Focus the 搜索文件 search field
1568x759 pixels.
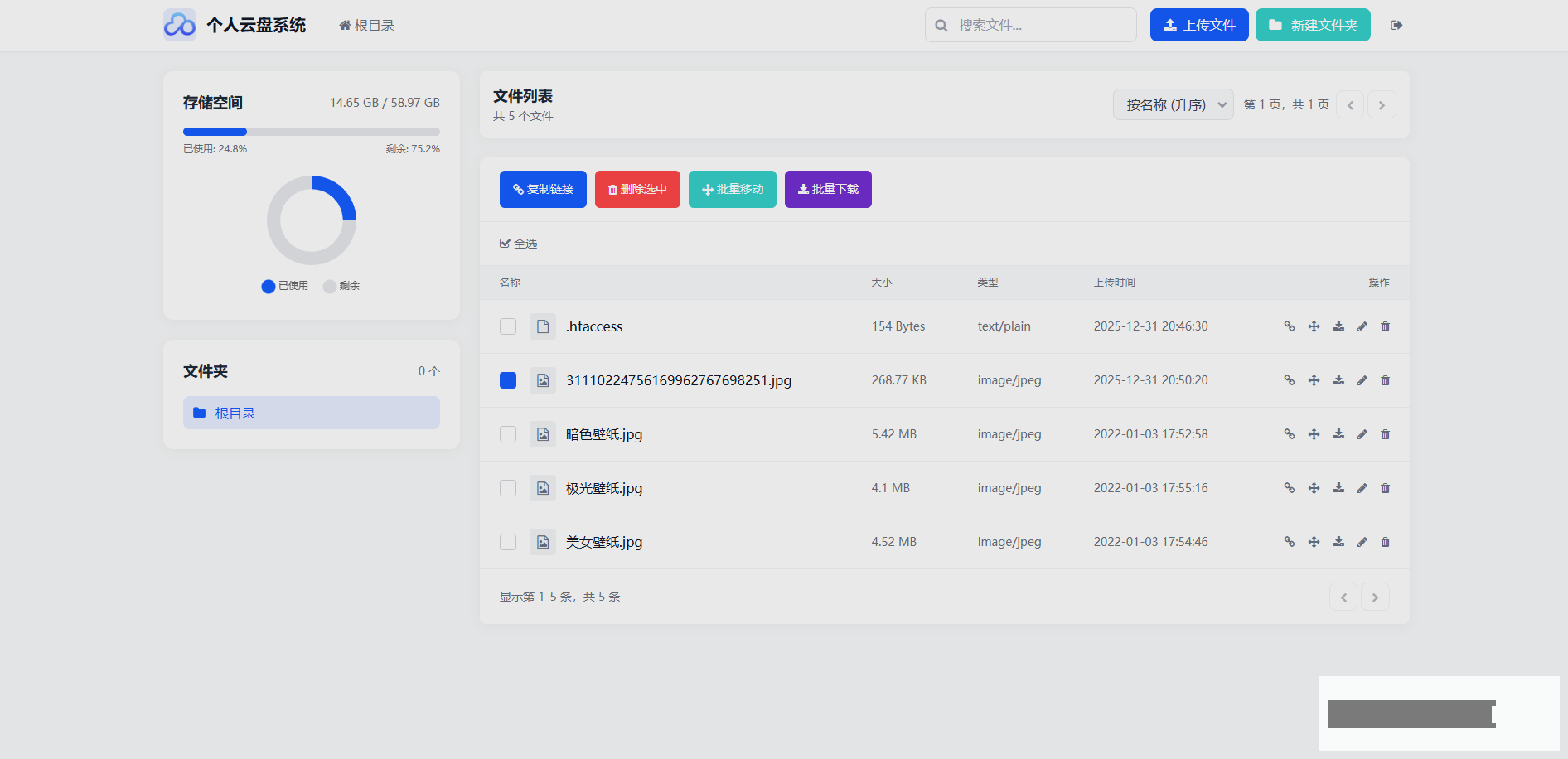pos(1040,26)
